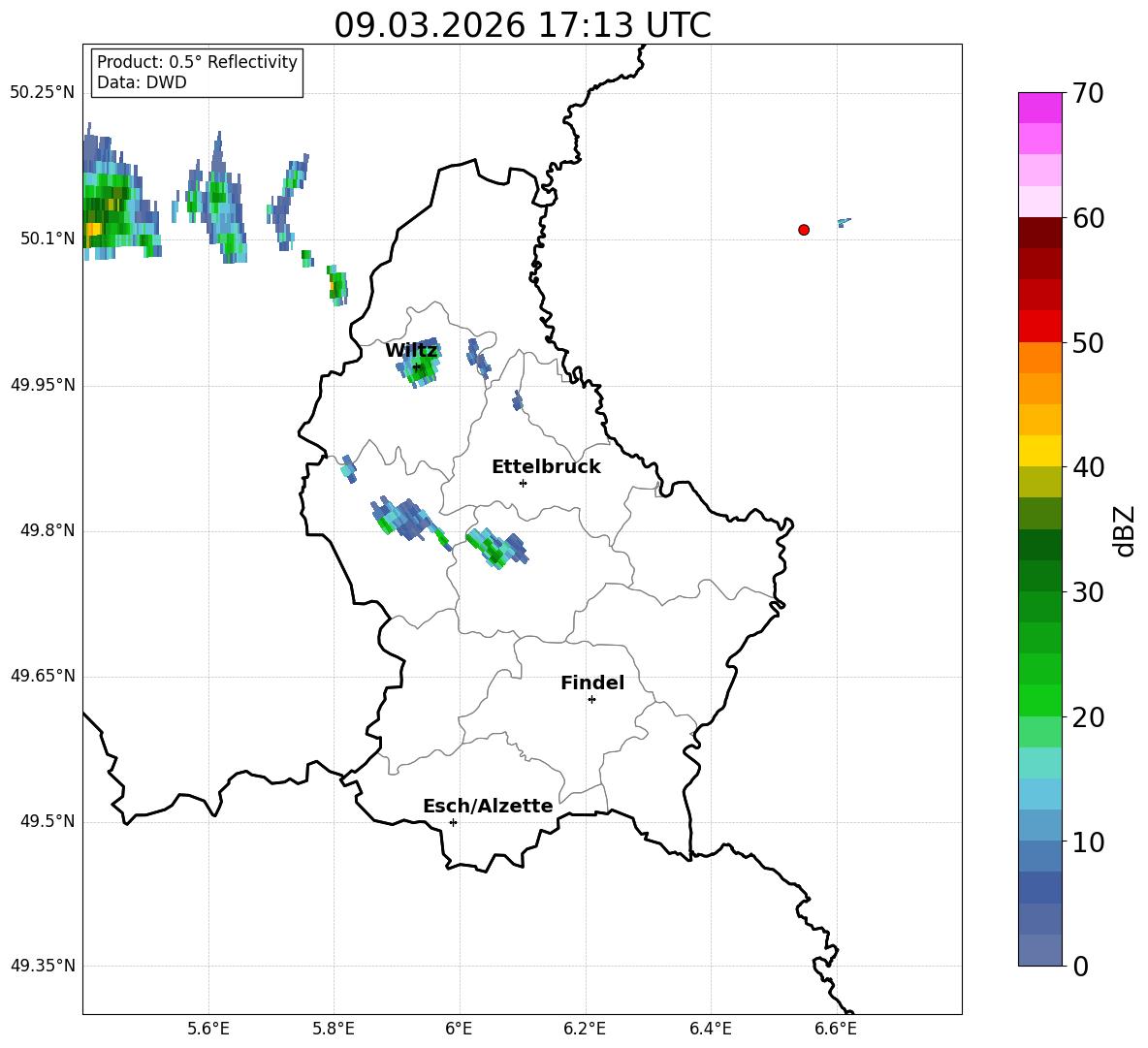Click the colorbar tick label 0
Image resolution: width=1148 pixels, height=1048 pixels.
[x=1080, y=966]
